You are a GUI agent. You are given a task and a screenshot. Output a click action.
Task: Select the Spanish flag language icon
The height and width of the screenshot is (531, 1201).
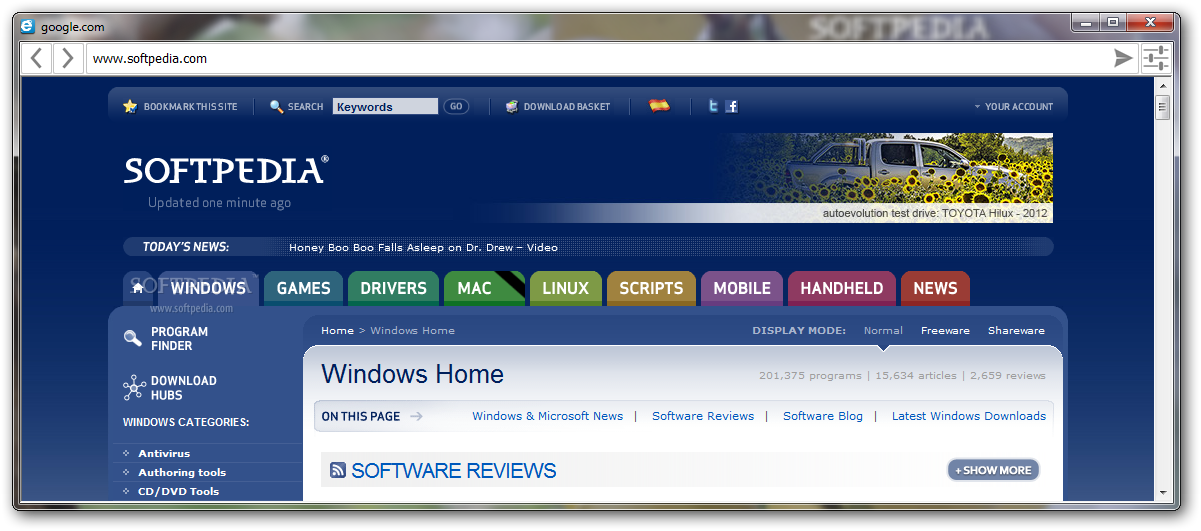pyautogui.click(x=659, y=105)
